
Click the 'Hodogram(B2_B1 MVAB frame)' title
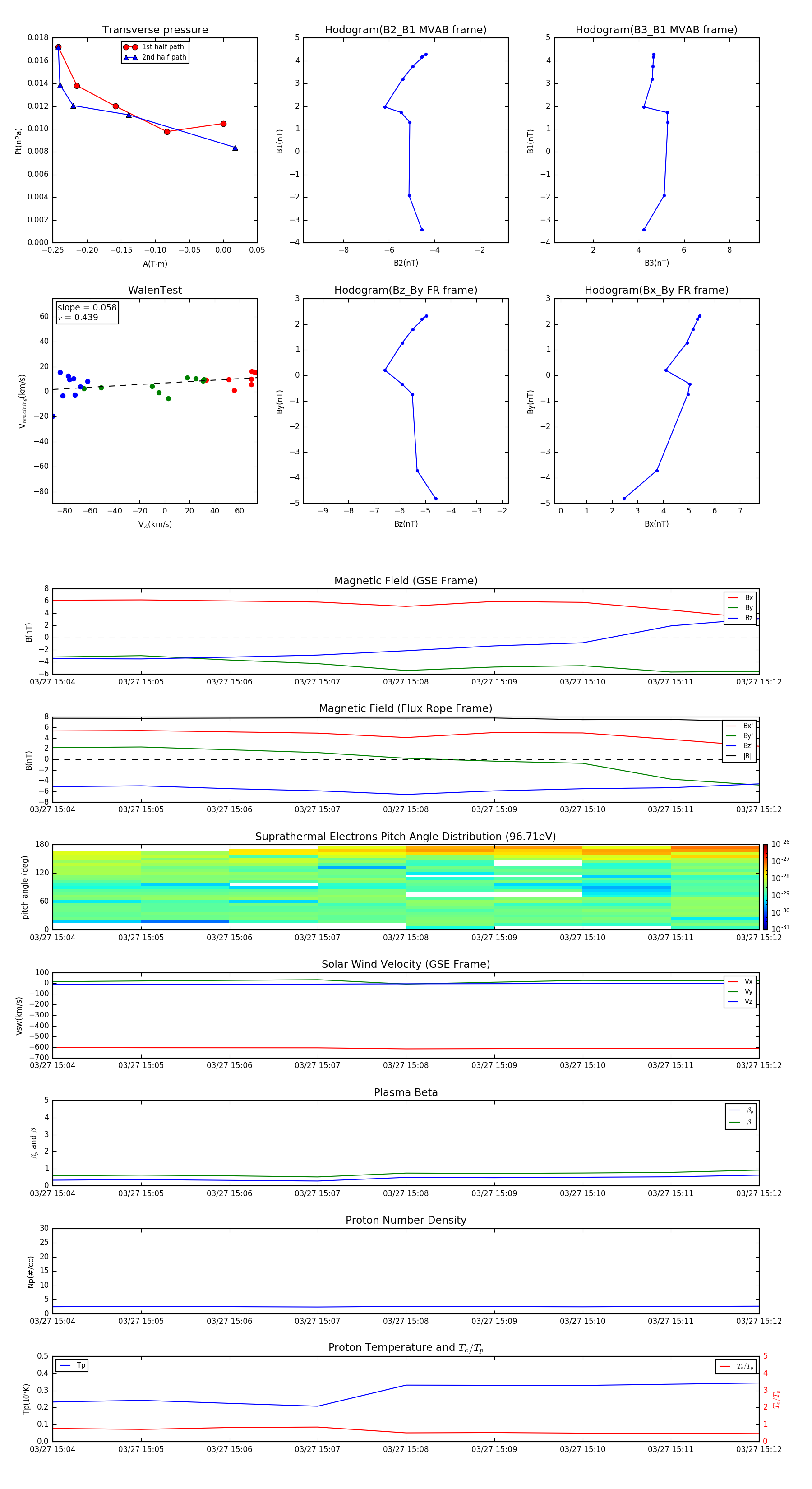tap(406, 30)
